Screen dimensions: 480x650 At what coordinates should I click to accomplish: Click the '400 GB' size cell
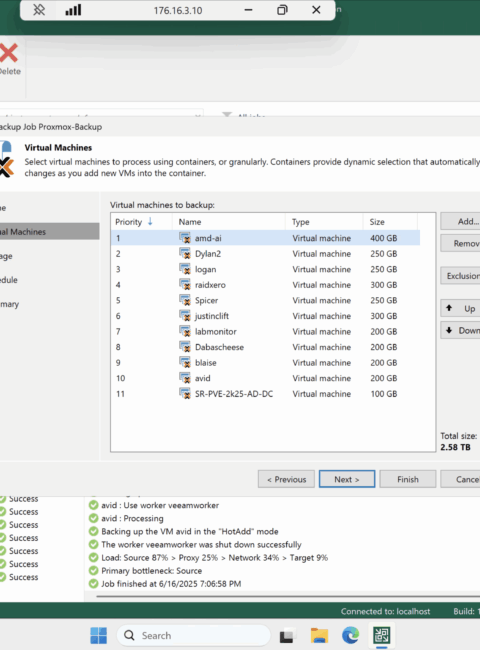(384, 238)
